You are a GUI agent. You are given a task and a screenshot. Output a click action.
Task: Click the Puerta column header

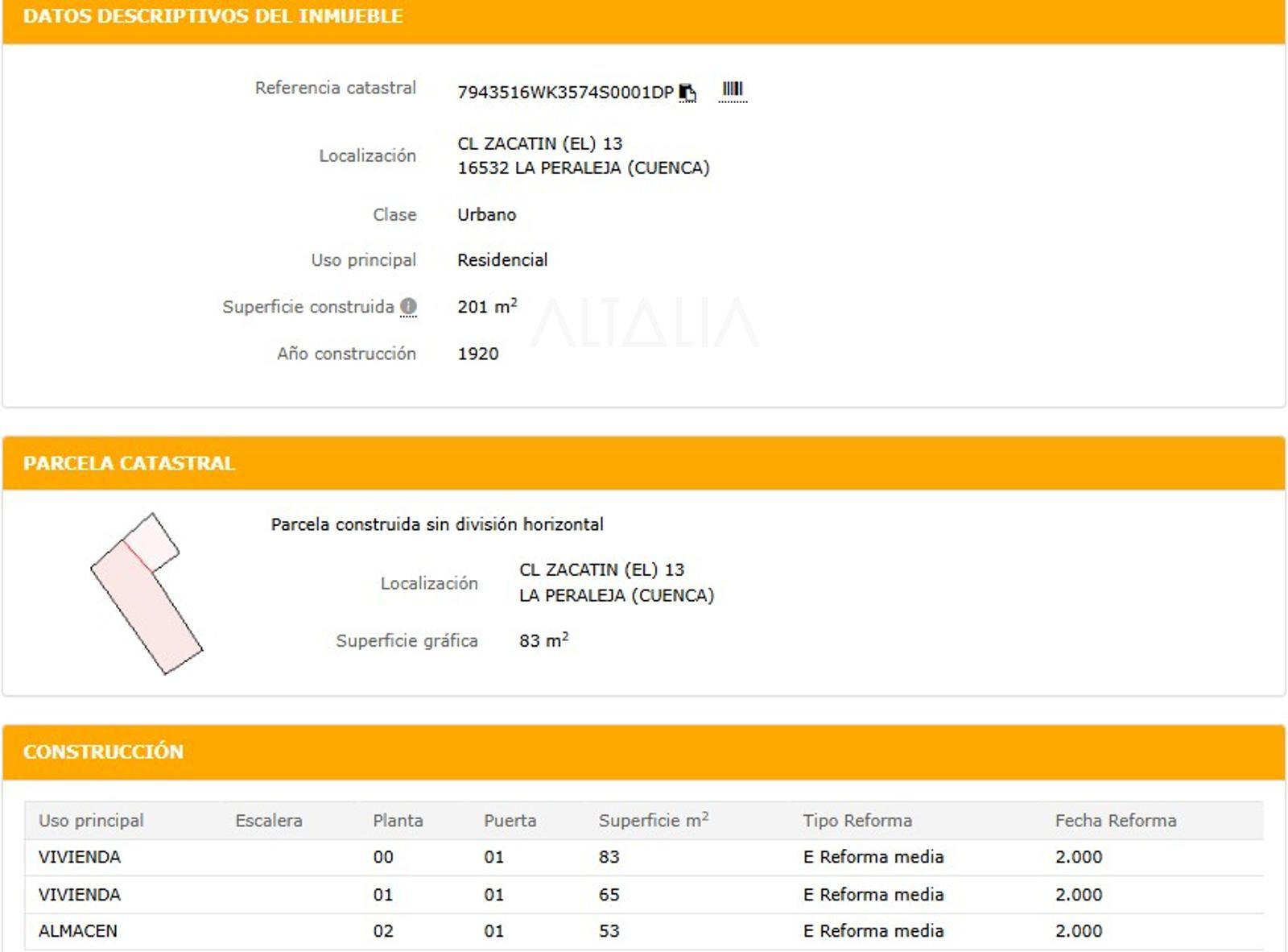click(510, 821)
